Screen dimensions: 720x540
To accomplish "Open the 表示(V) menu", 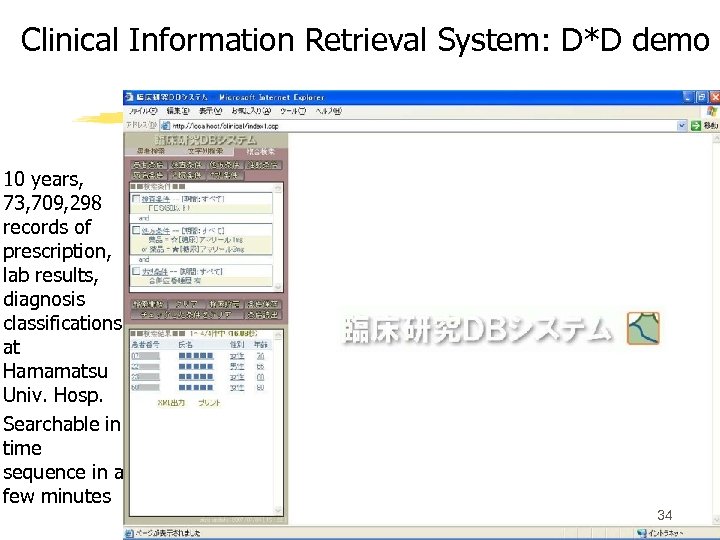I will (210, 111).
